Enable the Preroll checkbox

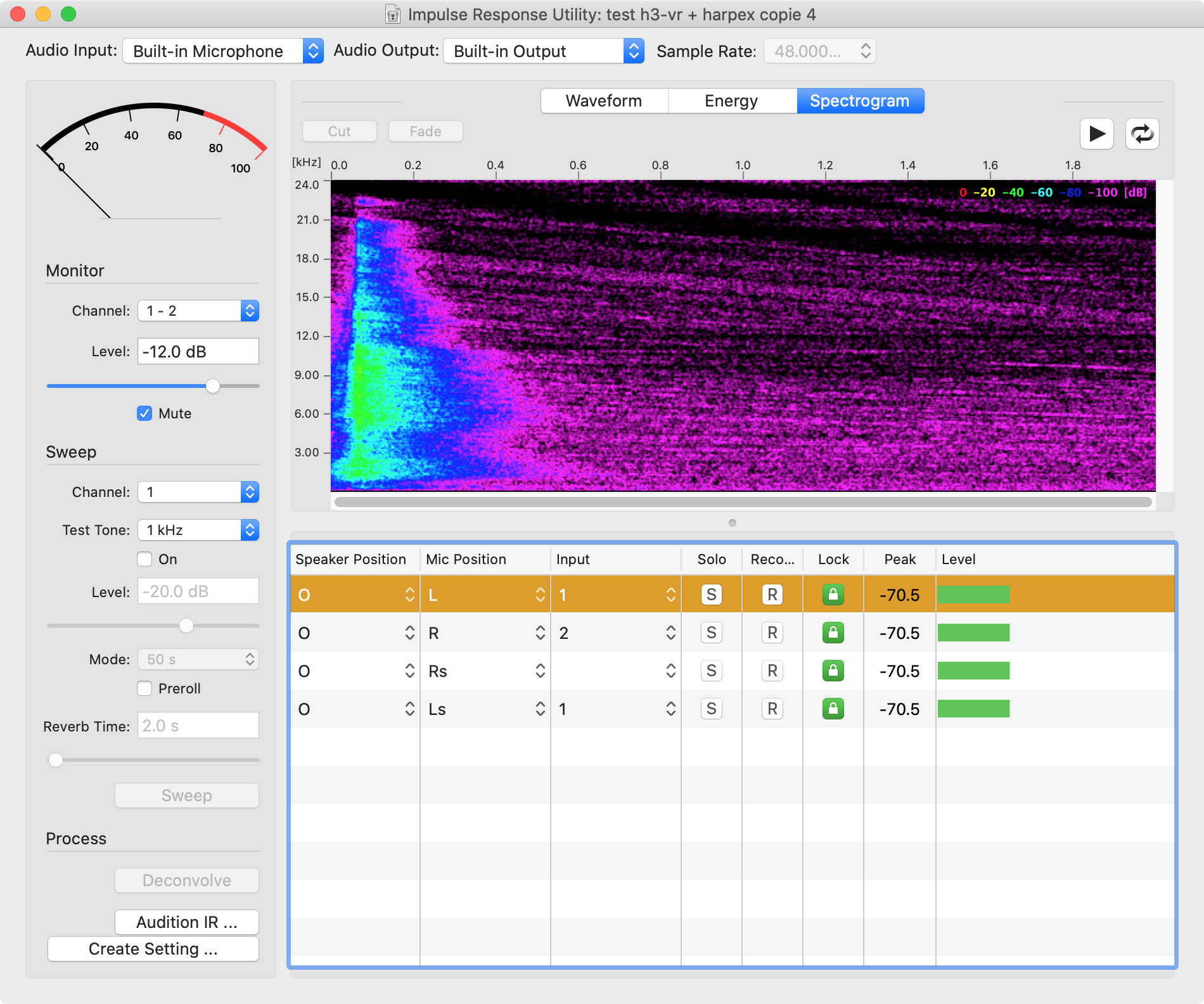pos(144,688)
